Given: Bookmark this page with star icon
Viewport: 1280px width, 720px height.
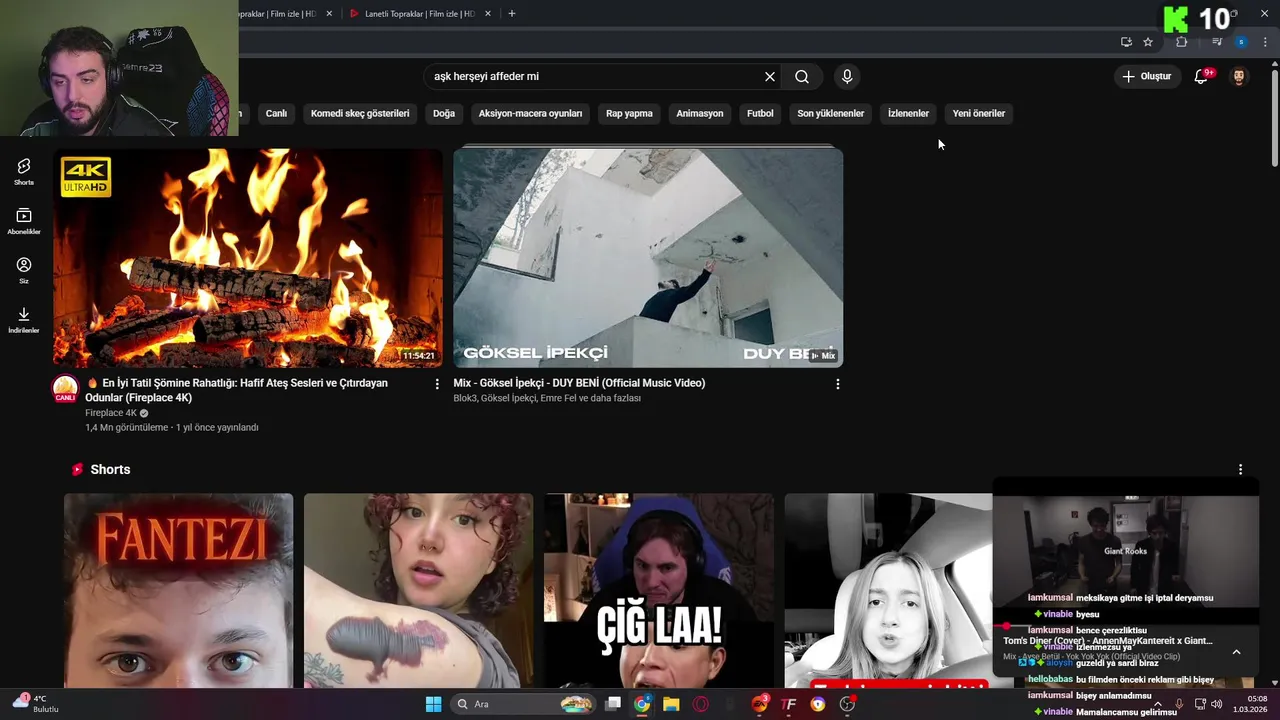Looking at the screenshot, I should [1148, 42].
